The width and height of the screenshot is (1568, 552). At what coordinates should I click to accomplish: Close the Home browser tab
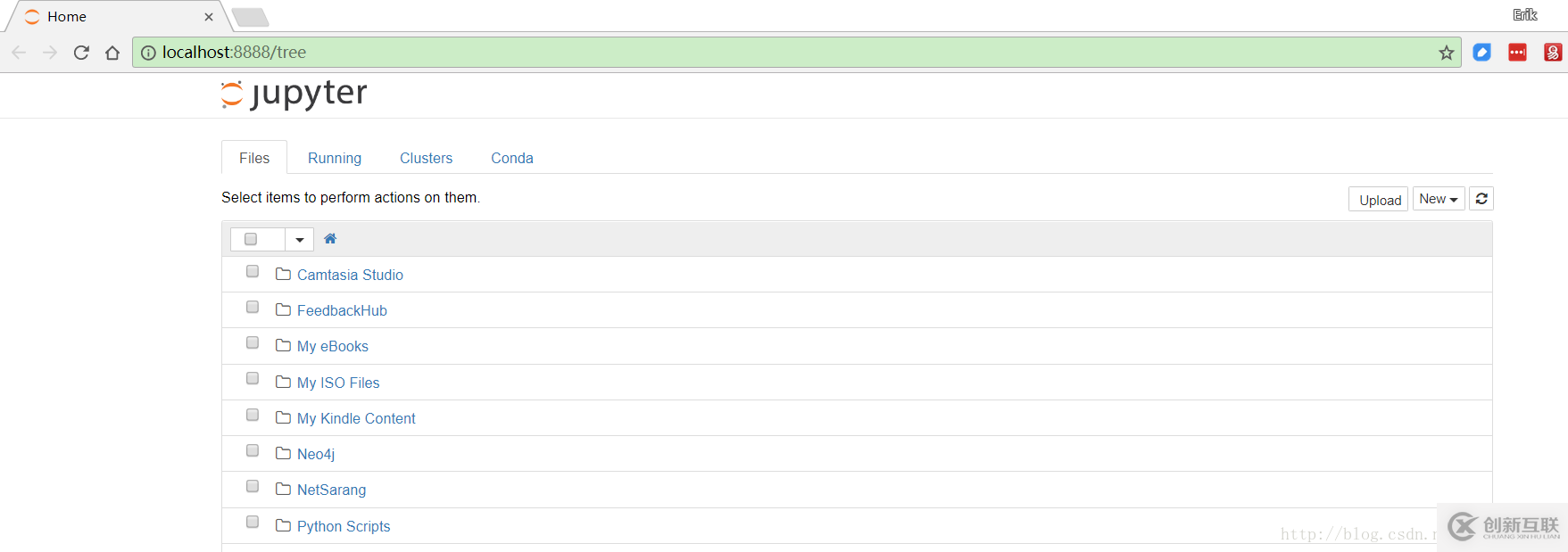click(x=209, y=17)
